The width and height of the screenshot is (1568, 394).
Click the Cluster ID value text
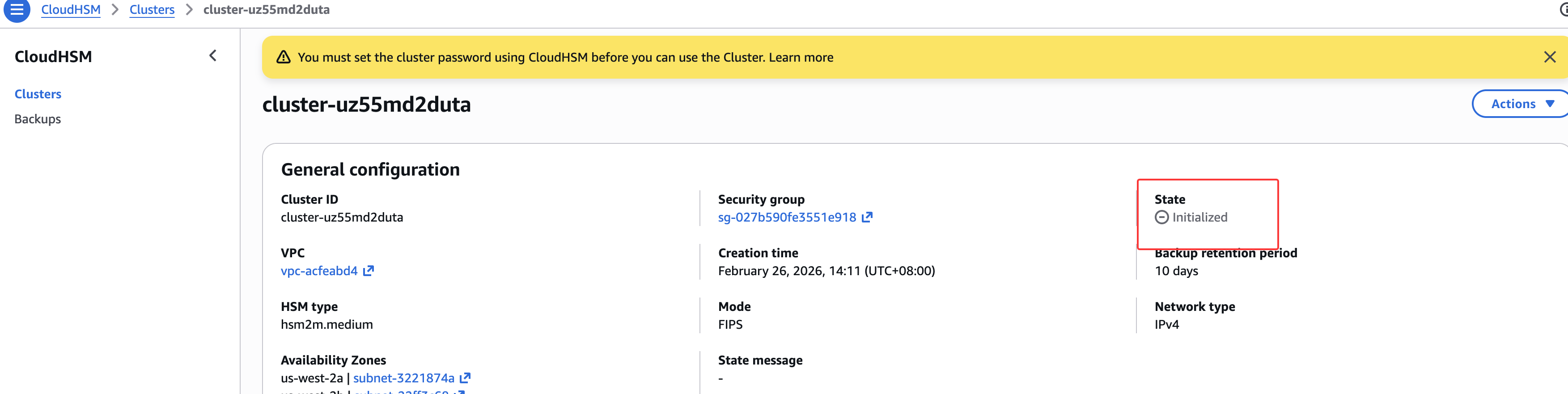342,217
